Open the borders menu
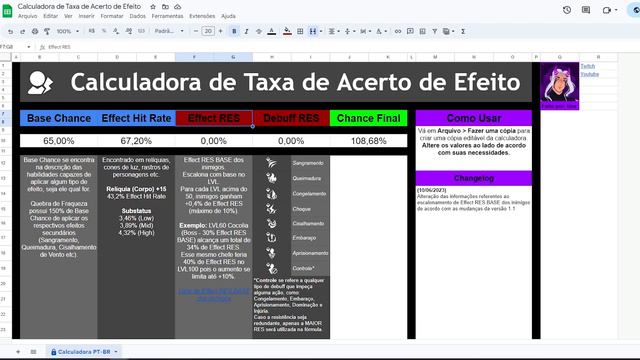 click(300, 31)
